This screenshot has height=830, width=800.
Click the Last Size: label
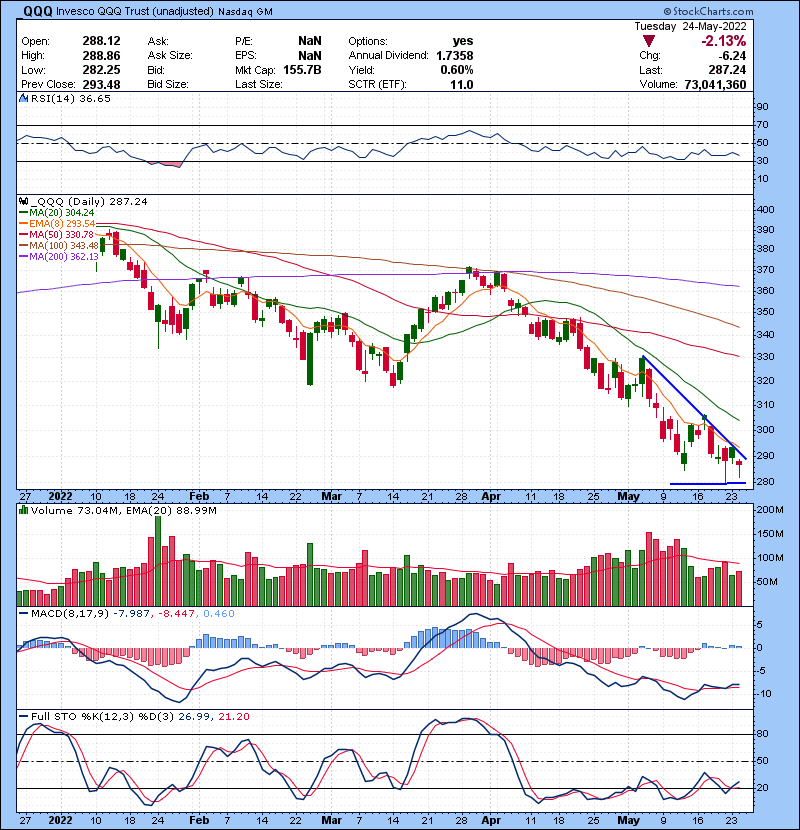pos(259,84)
